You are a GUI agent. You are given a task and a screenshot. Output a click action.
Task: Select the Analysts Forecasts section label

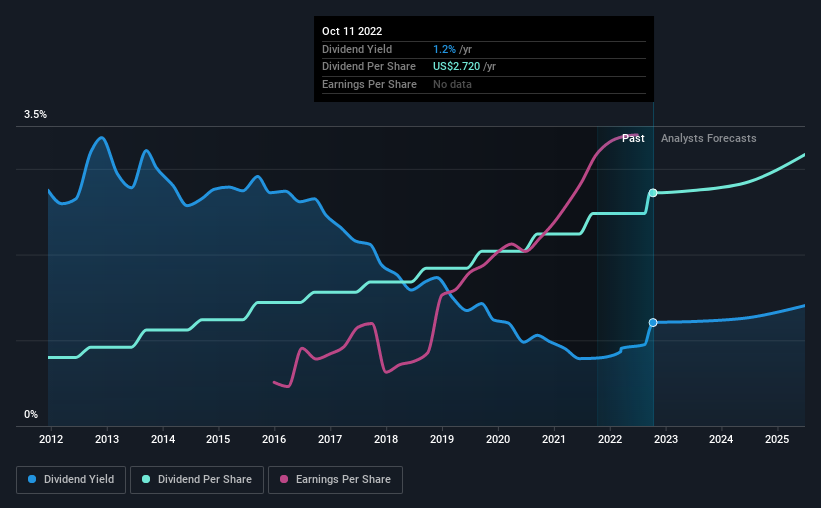point(708,138)
